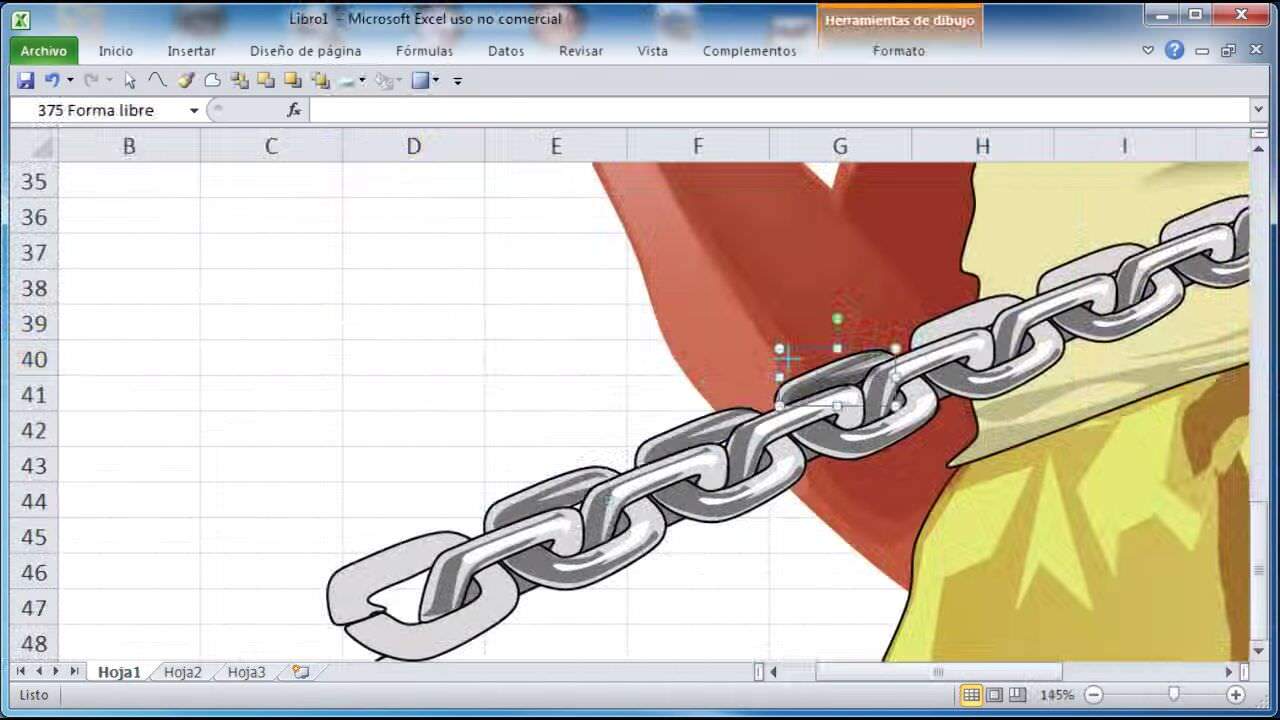Switch to the Formato tab

click(898, 51)
